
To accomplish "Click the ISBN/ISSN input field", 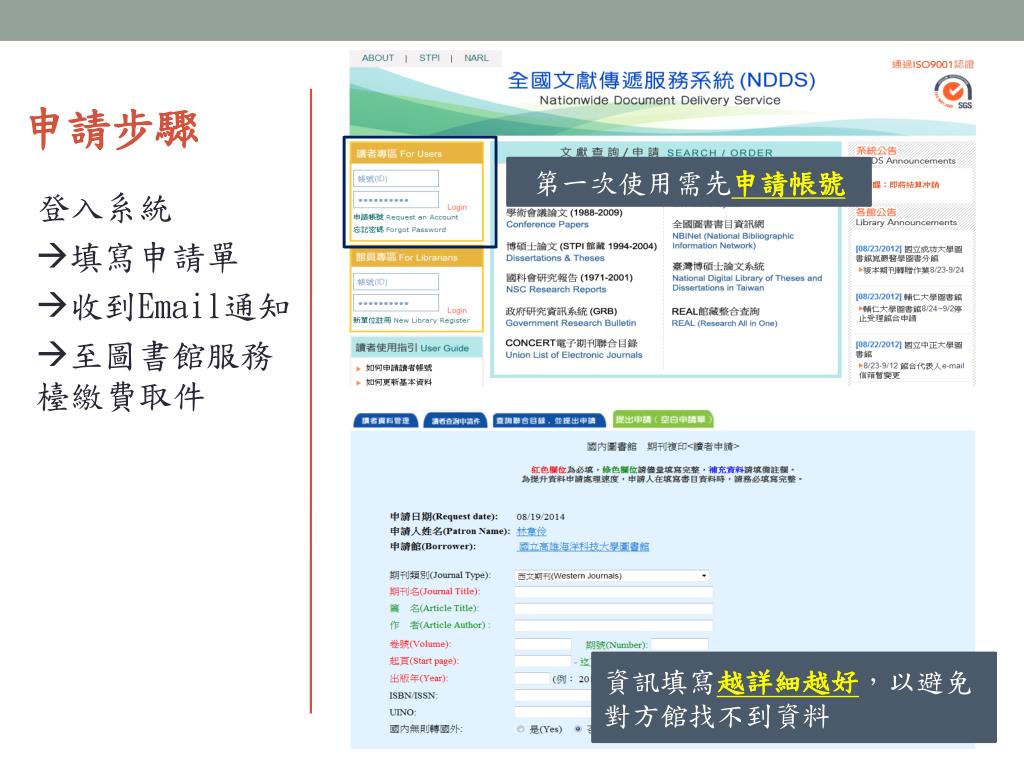I will (552, 696).
